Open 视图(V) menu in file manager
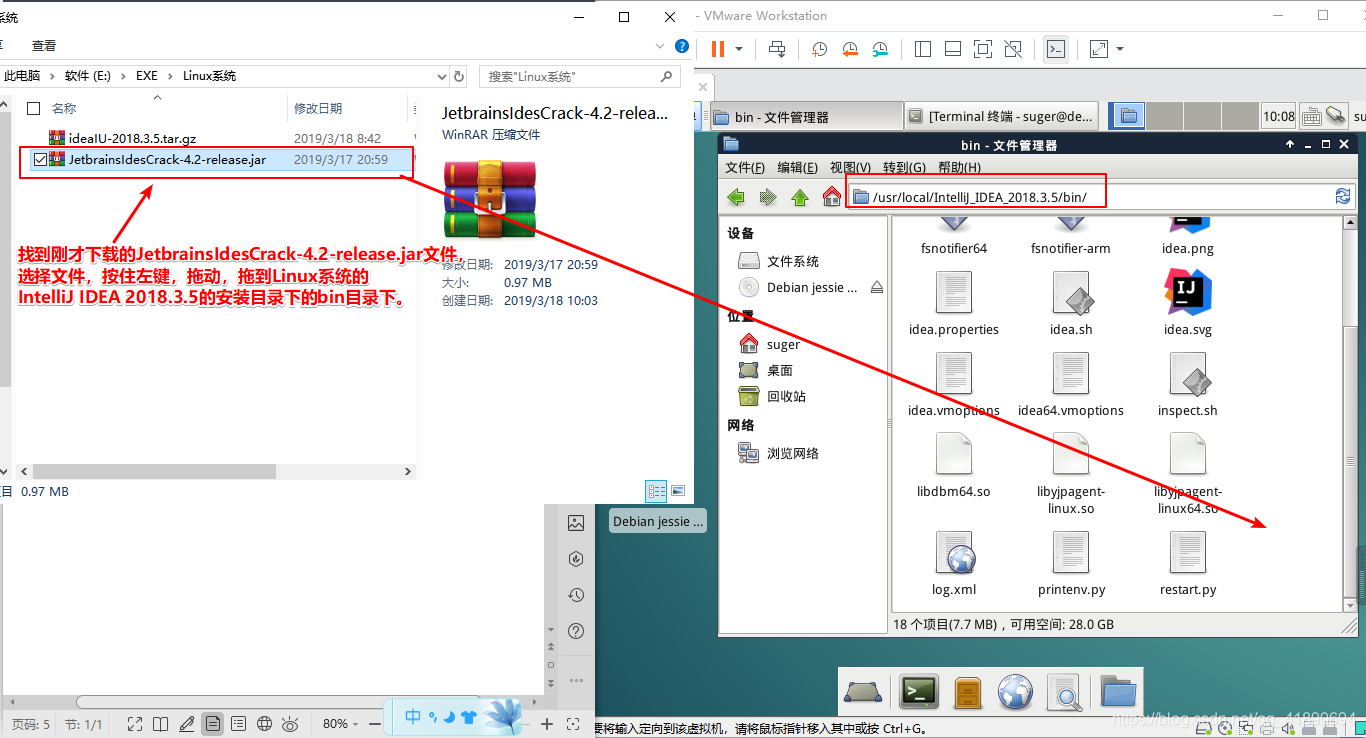The height and width of the screenshot is (738, 1366). point(850,167)
